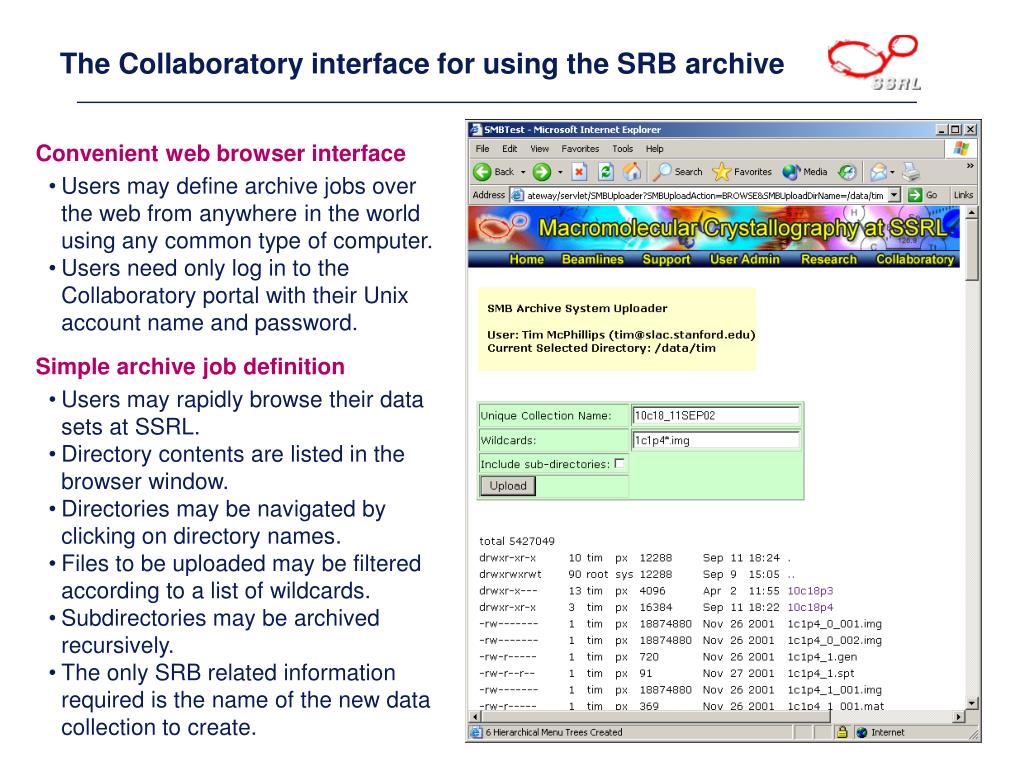Click the file name 1c1p4_0_002.img
This screenshot has width=1024, height=768.
point(835,640)
